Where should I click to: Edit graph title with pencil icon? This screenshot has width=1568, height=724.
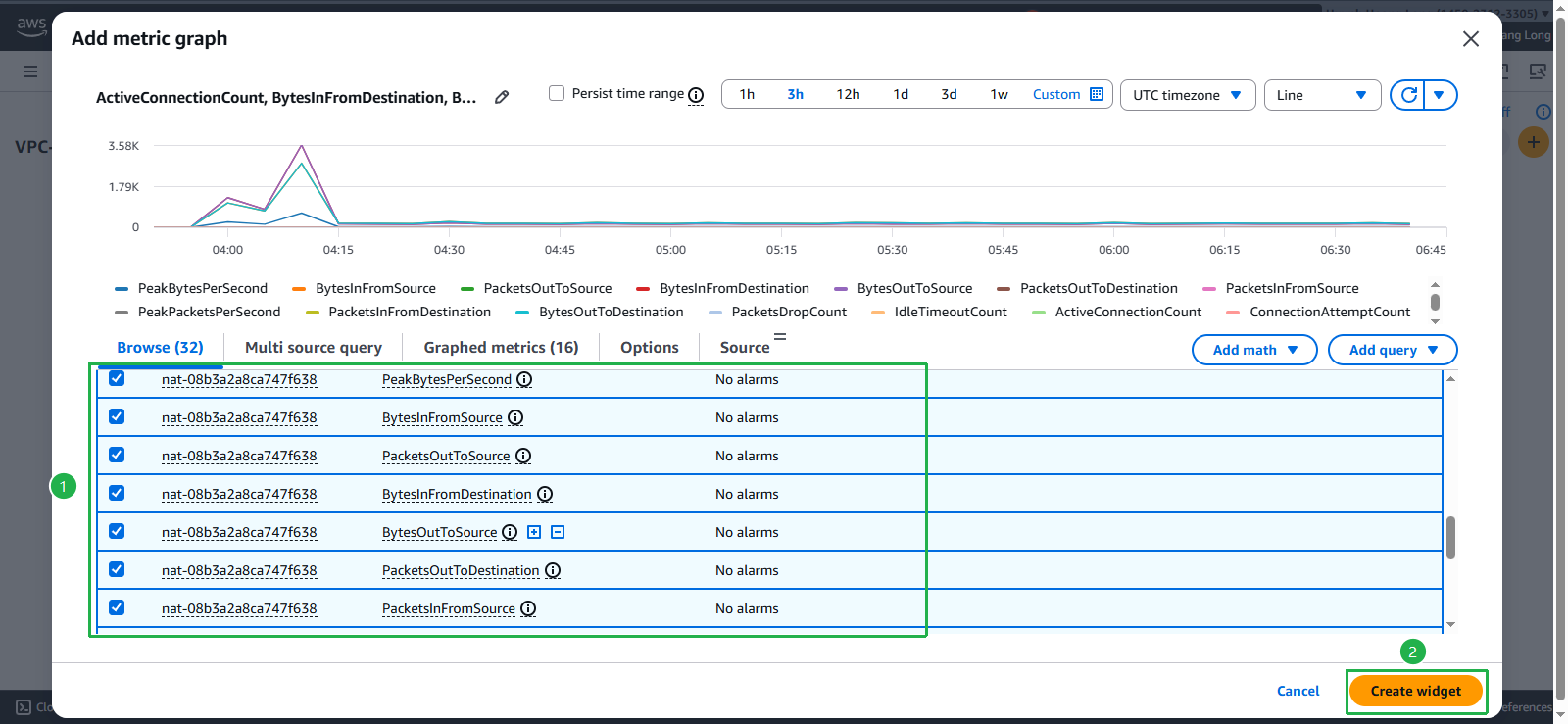[502, 97]
